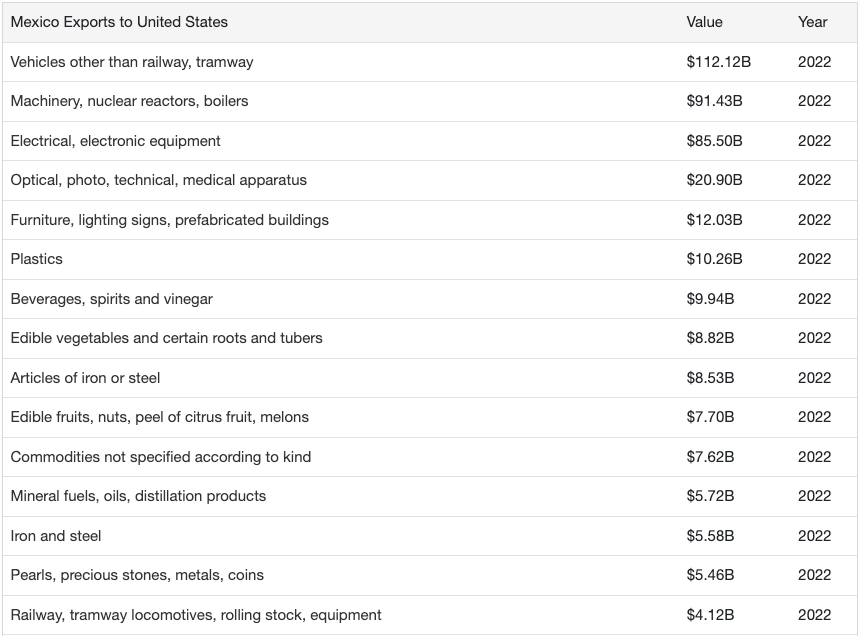Open 'Optical, photo, technical, medical apparatus' link
The width and height of the screenshot is (859, 636).
click(x=159, y=180)
